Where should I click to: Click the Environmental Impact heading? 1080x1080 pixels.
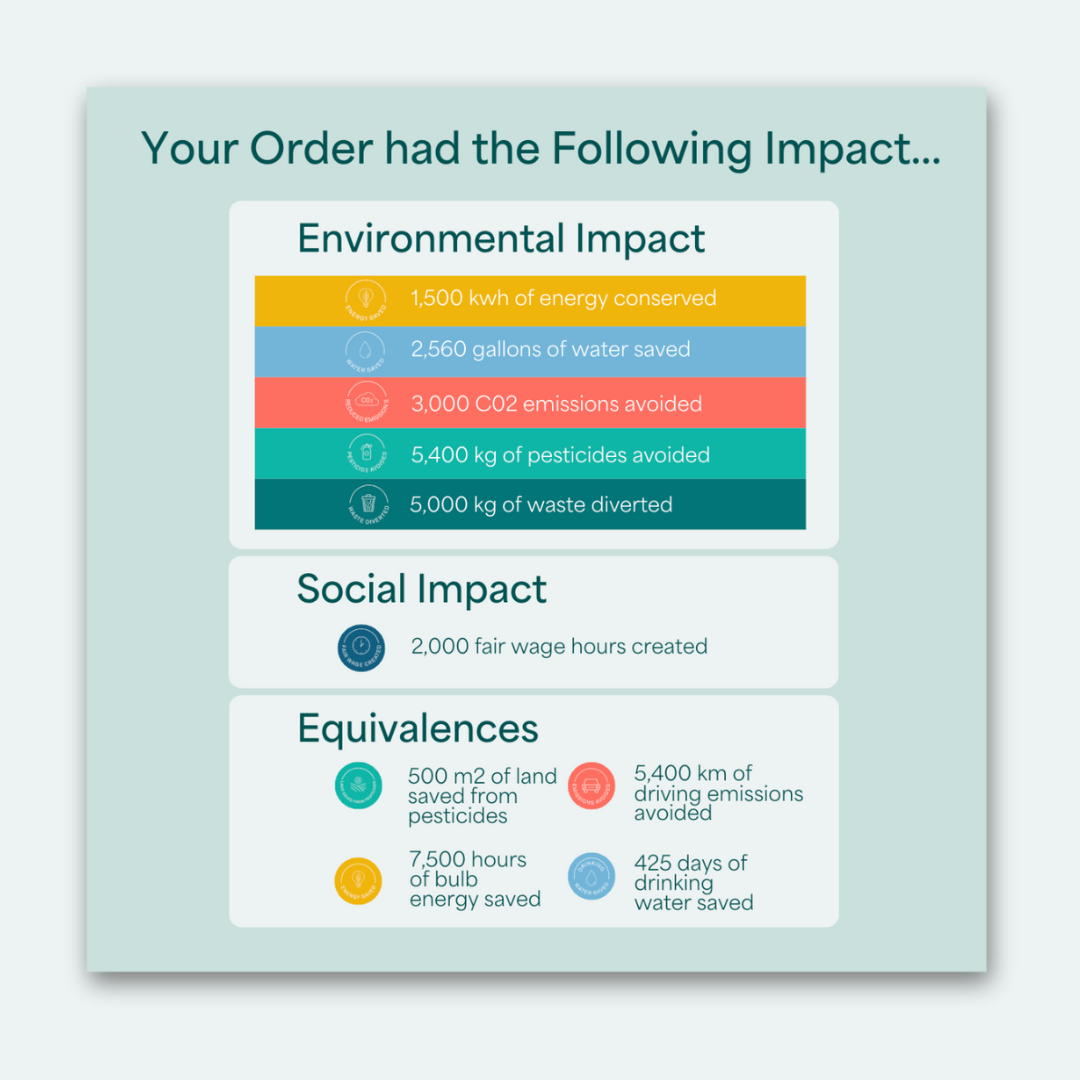[501, 240]
